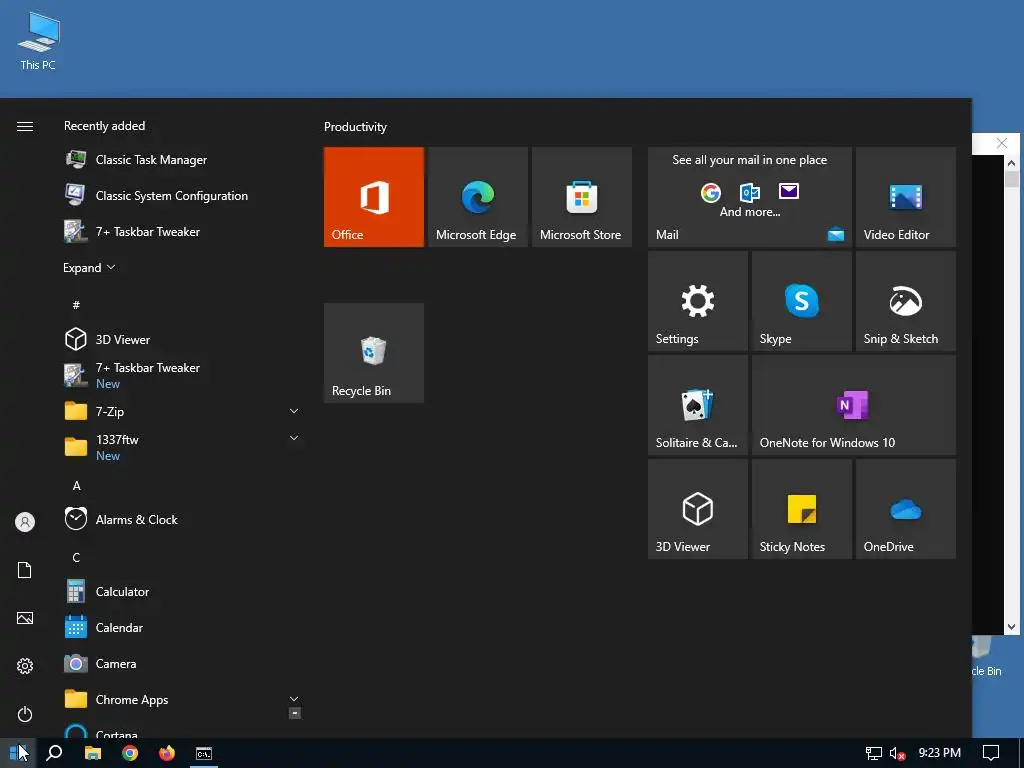This screenshot has height=768, width=1024.
Task: Open This PC desktop icon
Action: click(38, 40)
